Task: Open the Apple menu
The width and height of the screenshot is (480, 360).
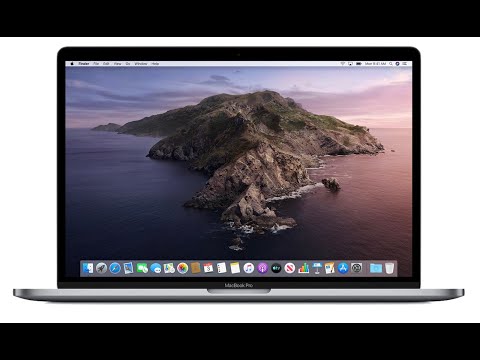Action: 72,63
